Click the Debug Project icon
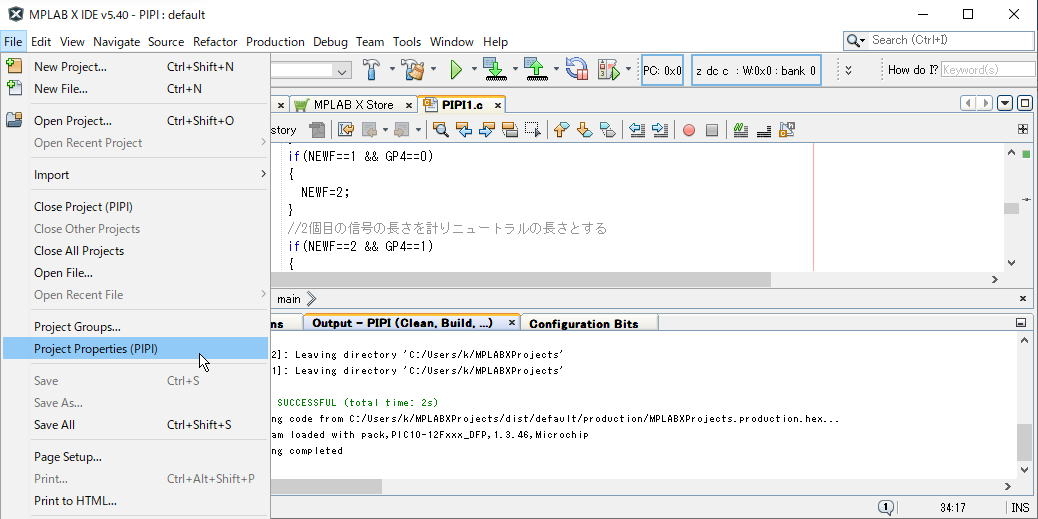This screenshot has height=519, width=1038. pos(609,69)
